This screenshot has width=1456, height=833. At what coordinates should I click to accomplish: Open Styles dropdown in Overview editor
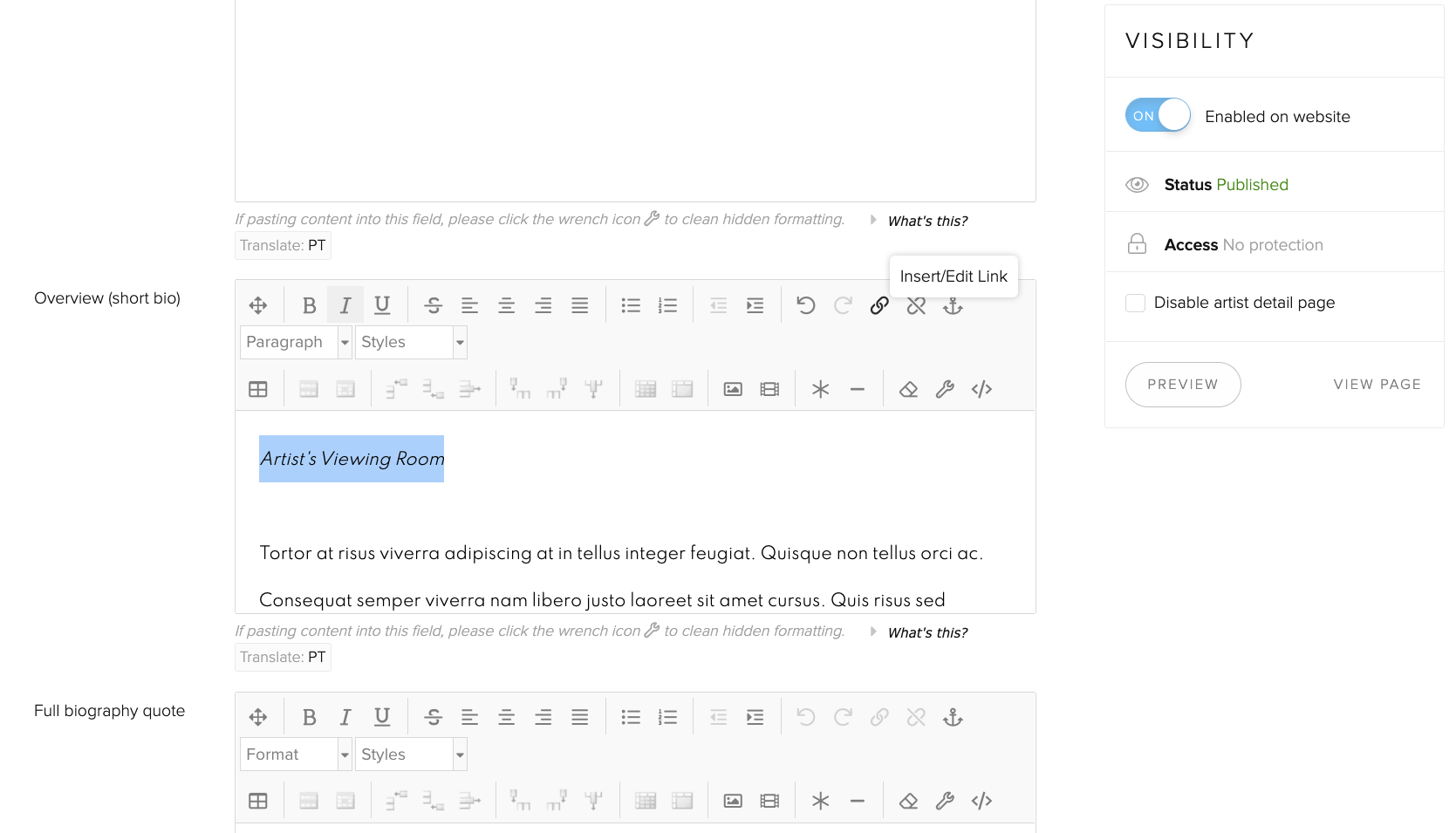click(411, 342)
